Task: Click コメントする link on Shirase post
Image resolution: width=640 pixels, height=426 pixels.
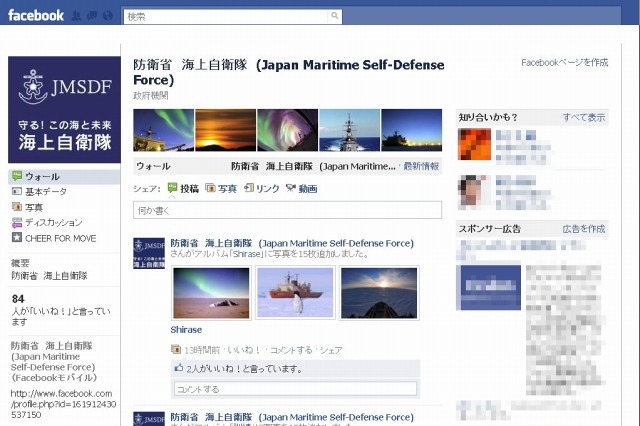Action: [291, 350]
